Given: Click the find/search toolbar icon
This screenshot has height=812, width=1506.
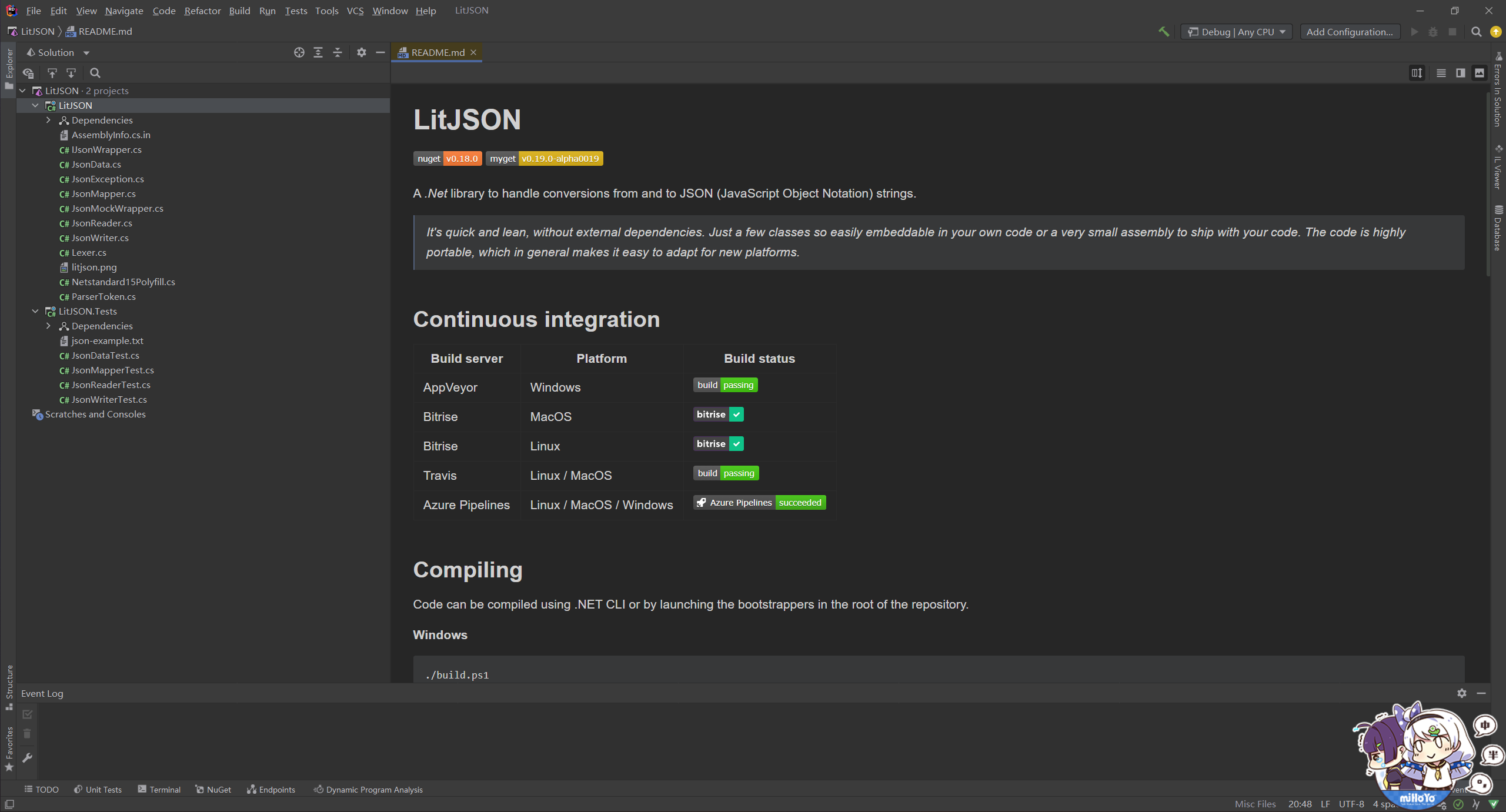Looking at the screenshot, I should [1476, 31].
